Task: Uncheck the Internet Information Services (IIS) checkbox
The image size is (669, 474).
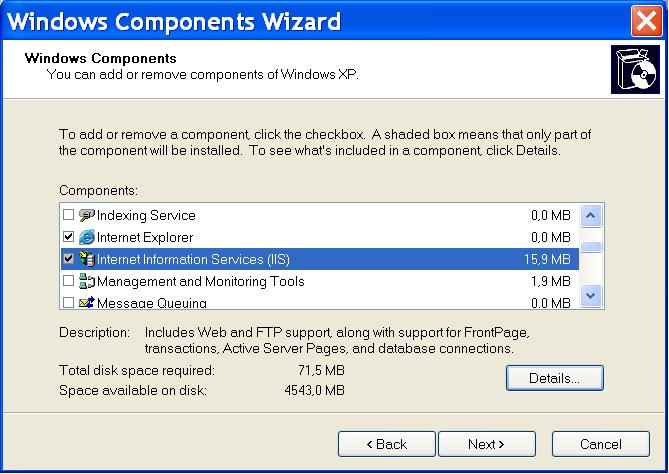Action: point(68,259)
